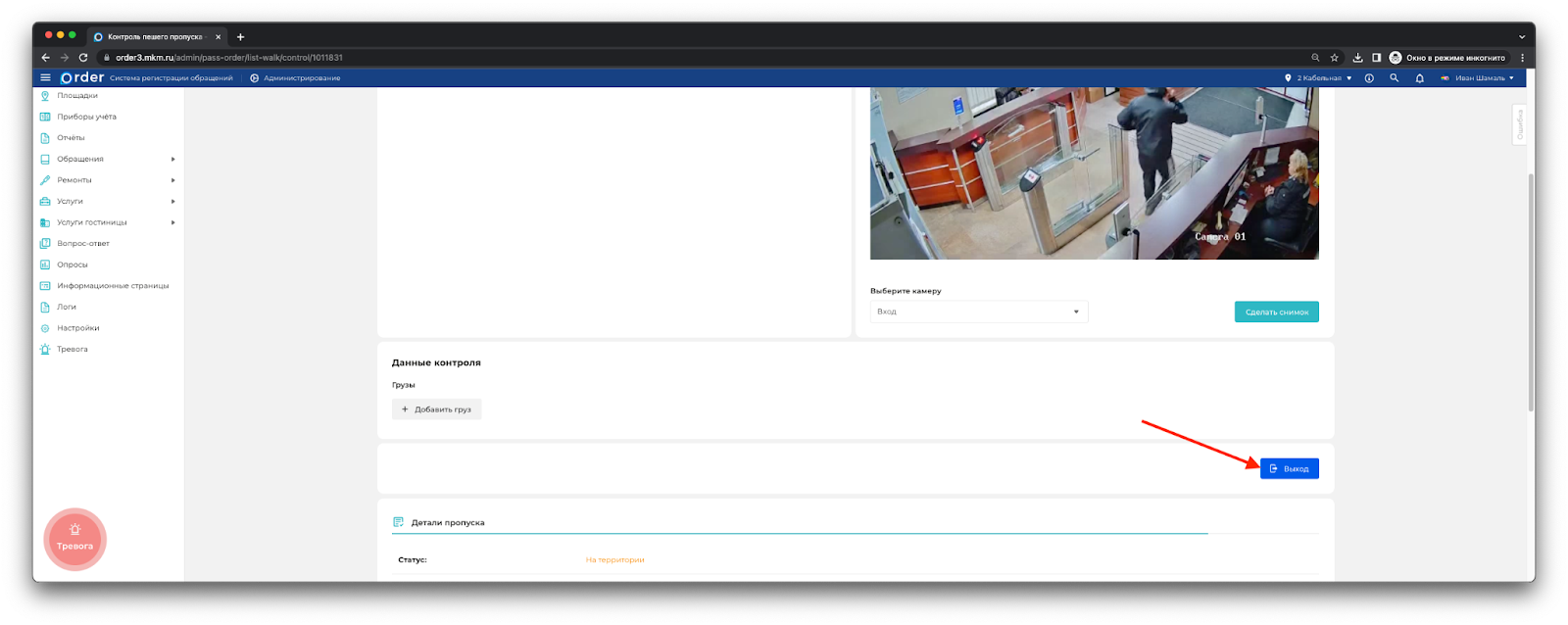Click Добавить груз button

[x=436, y=409]
